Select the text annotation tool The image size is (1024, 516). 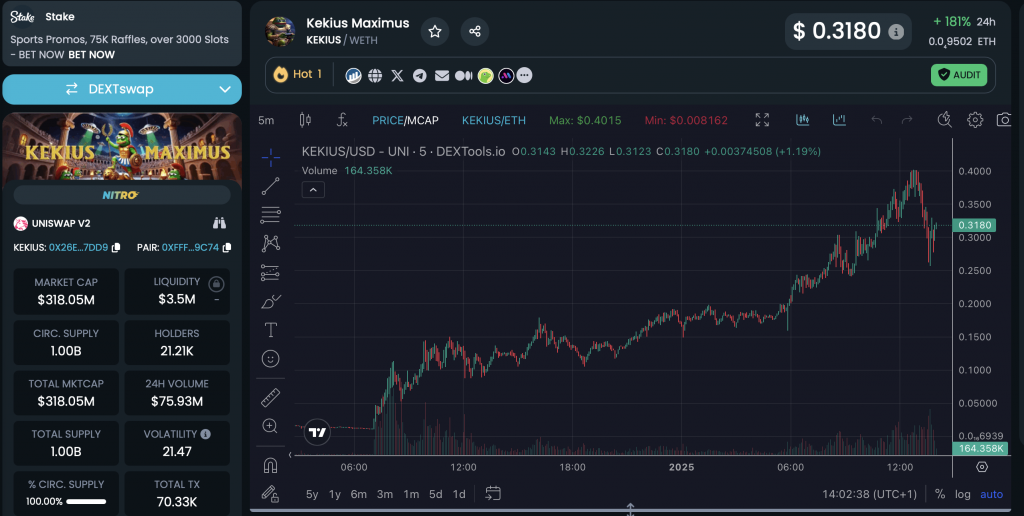coord(270,331)
